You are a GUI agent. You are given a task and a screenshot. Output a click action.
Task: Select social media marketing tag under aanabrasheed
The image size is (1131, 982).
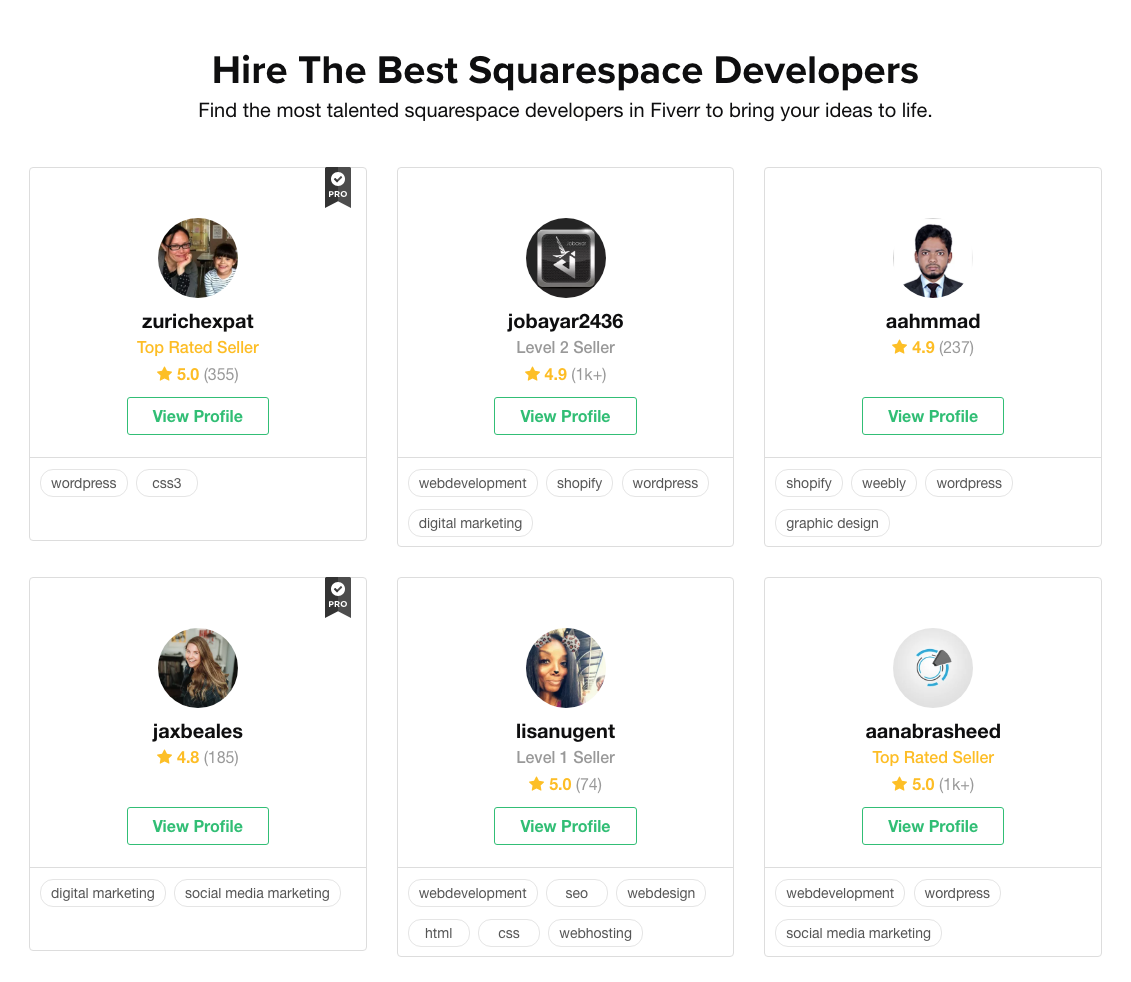pyautogui.click(x=858, y=933)
